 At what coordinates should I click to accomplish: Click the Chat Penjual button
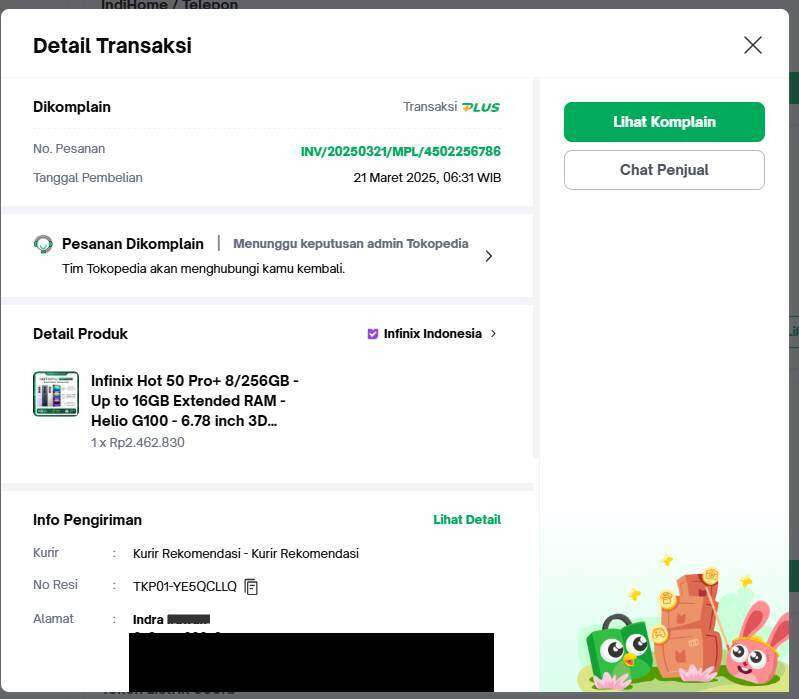[664, 170]
